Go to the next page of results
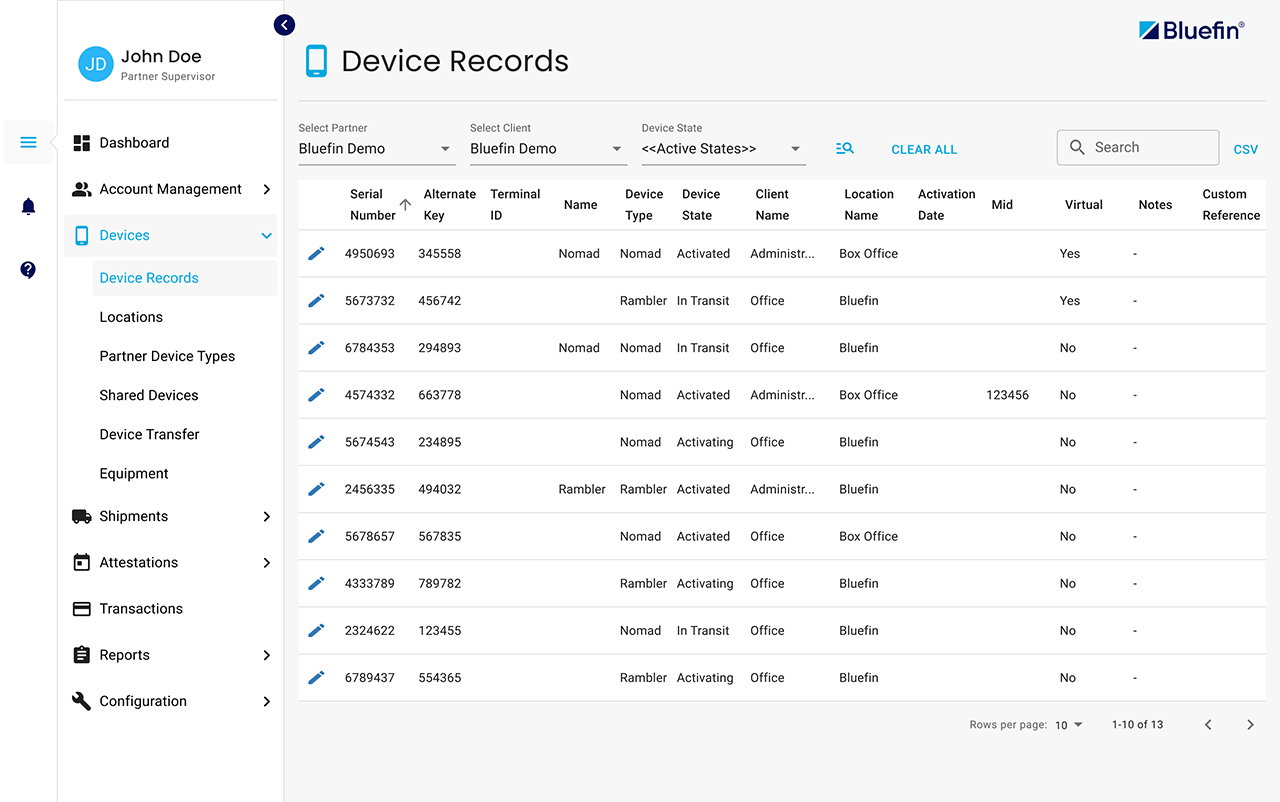The width and height of the screenshot is (1280, 802). 1250,725
